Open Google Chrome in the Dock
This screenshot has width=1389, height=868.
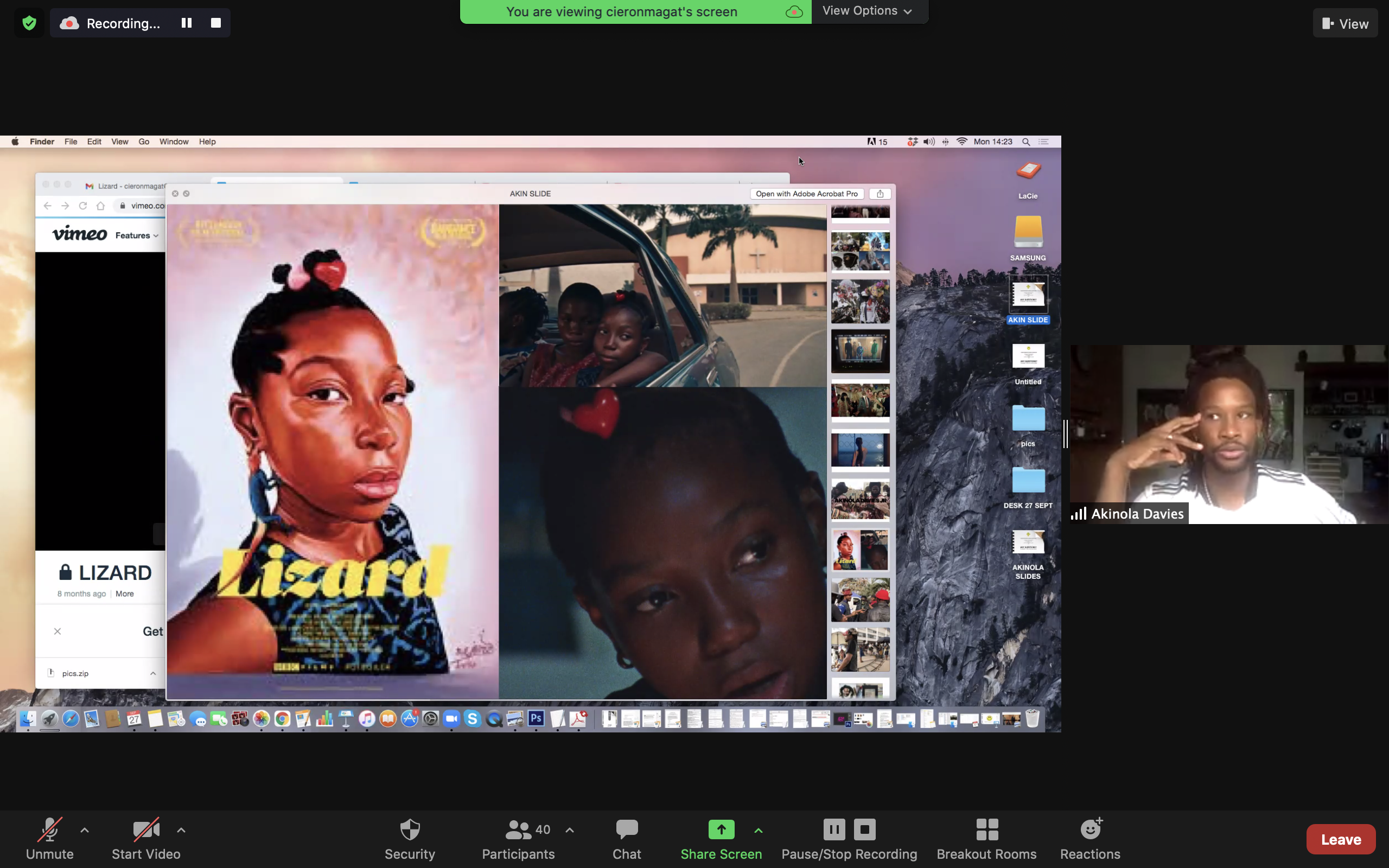(x=282, y=719)
